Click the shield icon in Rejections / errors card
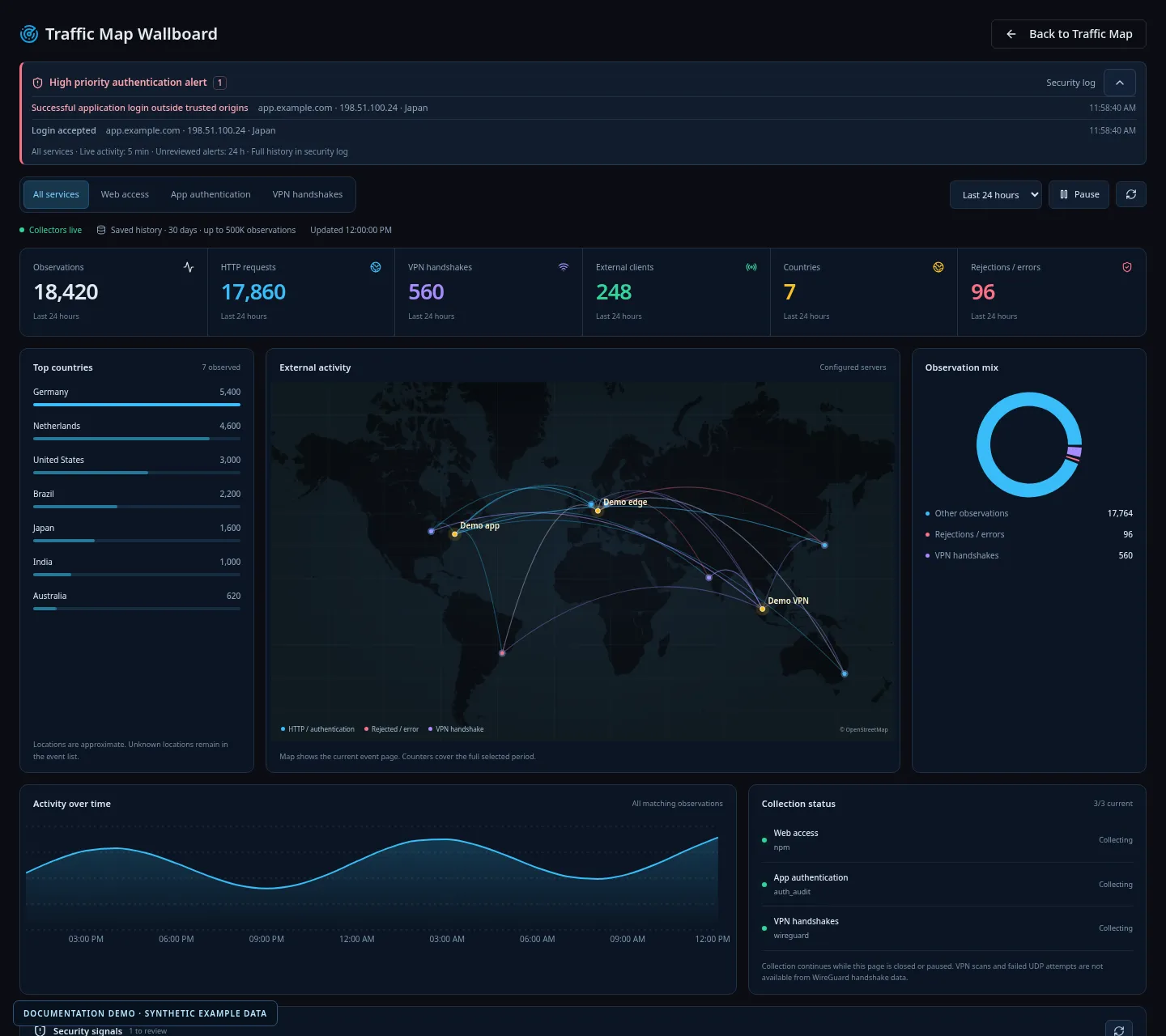The height and width of the screenshot is (1036, 1166). click(1126, 267)
